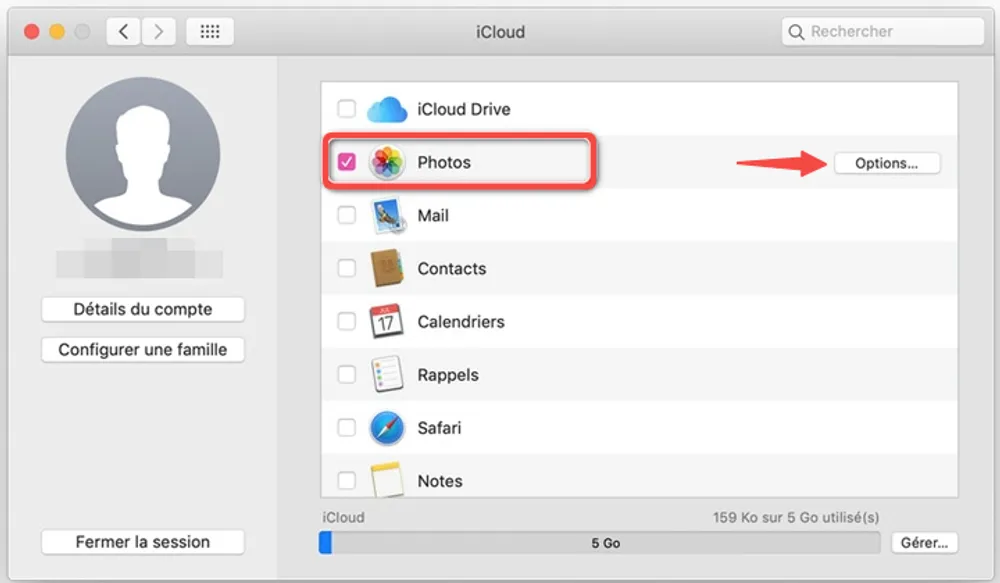This screenshot has height=583, width=1000.
Task: Enable the Mail checkbox
Action: point(346,215)
